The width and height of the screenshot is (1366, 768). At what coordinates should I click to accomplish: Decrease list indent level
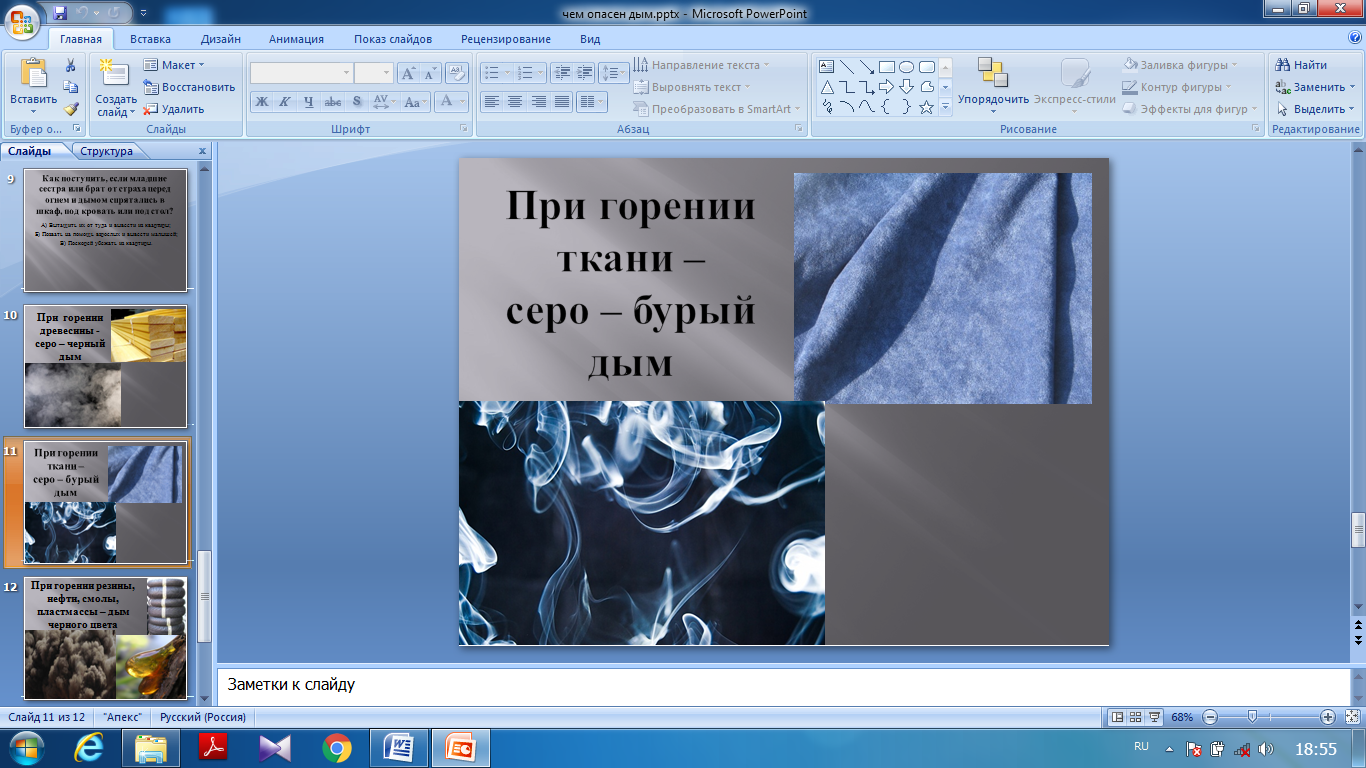[560, 73]
